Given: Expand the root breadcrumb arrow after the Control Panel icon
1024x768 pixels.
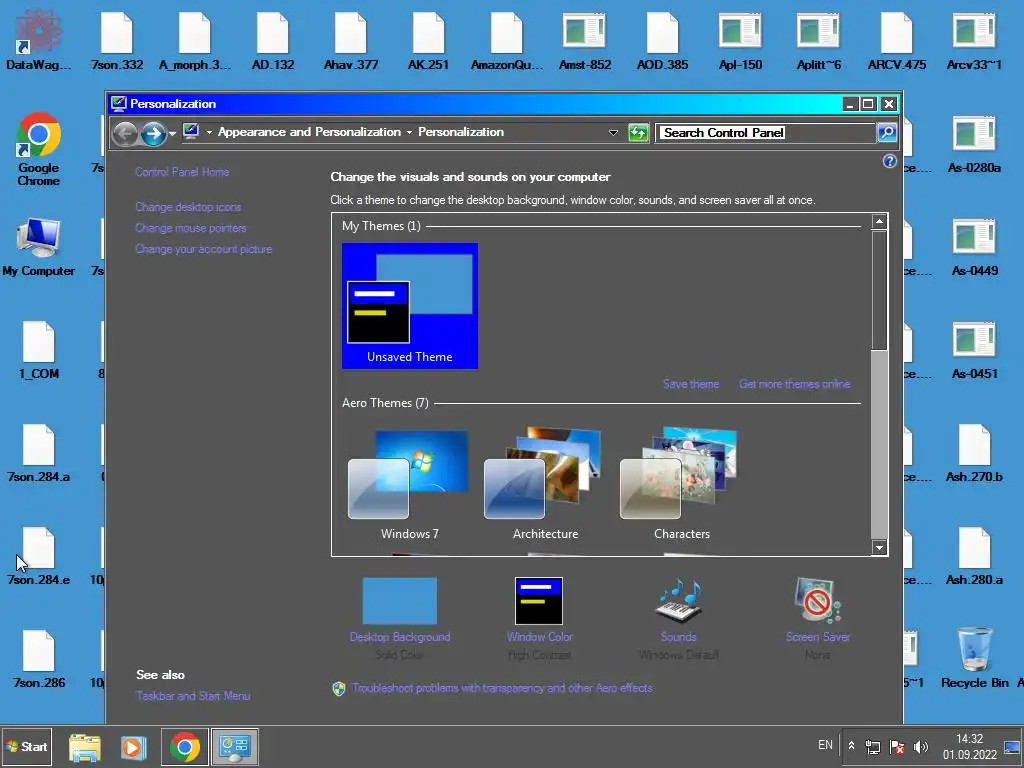Looking at the screenshot, I should (209, 133).
